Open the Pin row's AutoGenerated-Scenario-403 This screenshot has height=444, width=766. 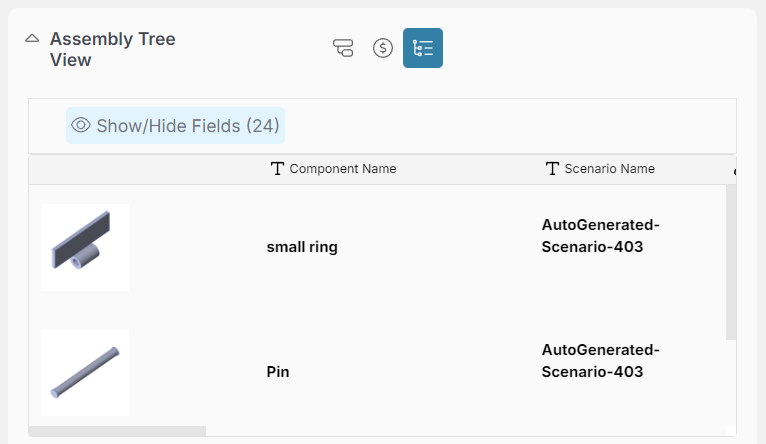[x=600, y=361]
